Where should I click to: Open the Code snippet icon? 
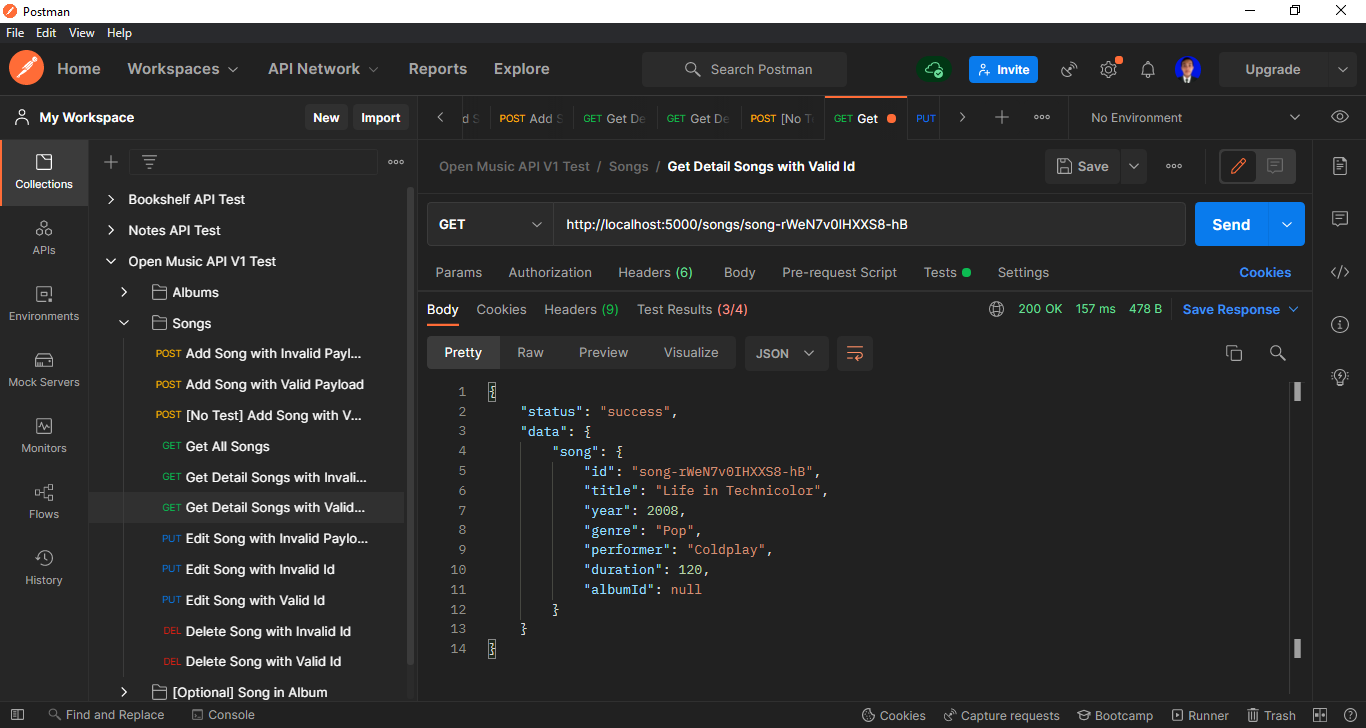[x=1340, y=272]
